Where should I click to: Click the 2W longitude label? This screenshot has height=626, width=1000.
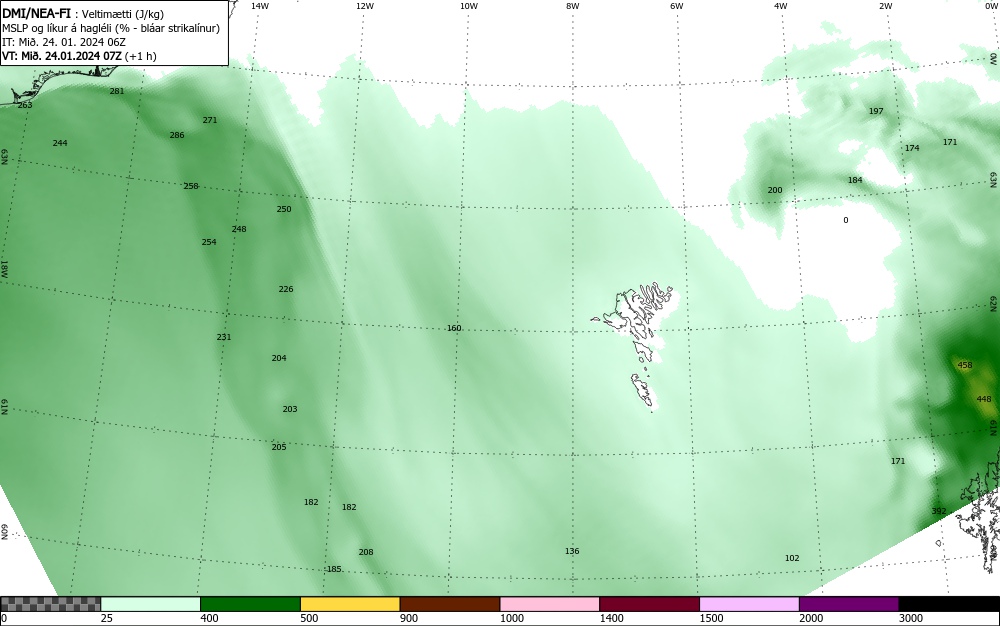(x=885, y=6)
